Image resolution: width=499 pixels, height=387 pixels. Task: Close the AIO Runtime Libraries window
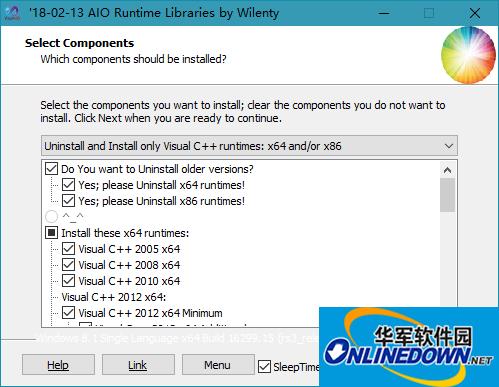(x=475, y=13)
